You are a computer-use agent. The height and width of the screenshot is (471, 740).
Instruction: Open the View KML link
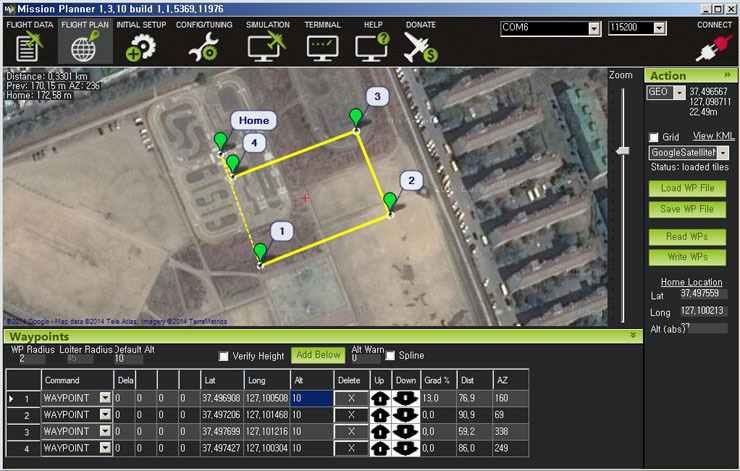point(713,136)
